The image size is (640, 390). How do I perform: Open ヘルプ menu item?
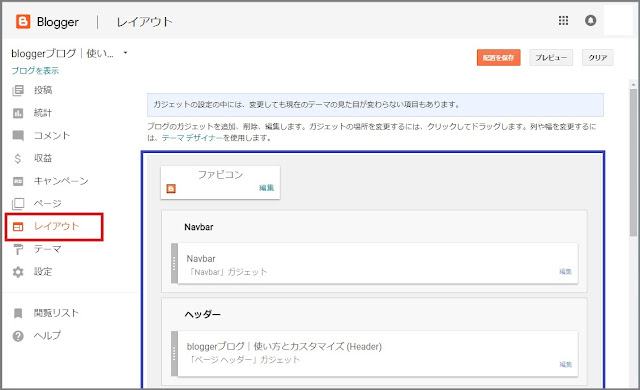(47, 336)
